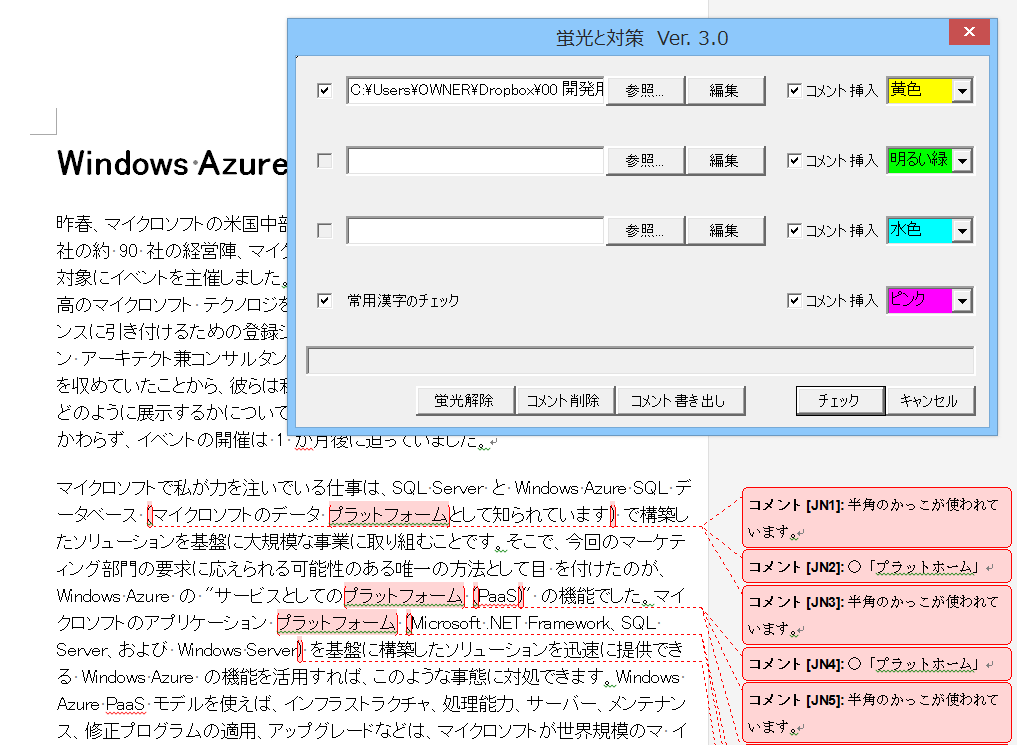The height and width of the screenshot is (745, 1017).
Task: Enable the second dictionary file row checkbox
Action: (324, 161)
